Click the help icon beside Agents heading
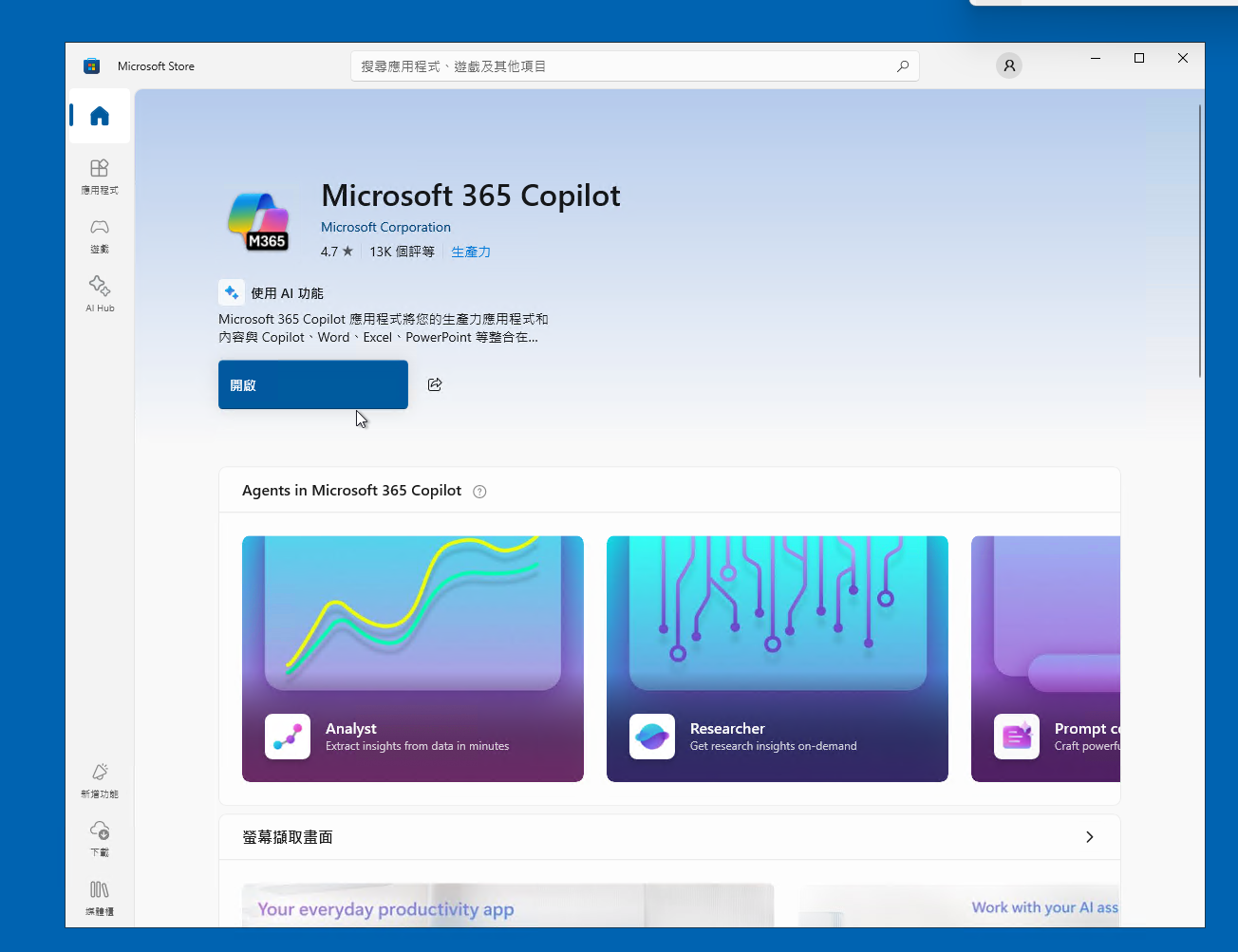The image size is (1238, 952). click(479, 492)
